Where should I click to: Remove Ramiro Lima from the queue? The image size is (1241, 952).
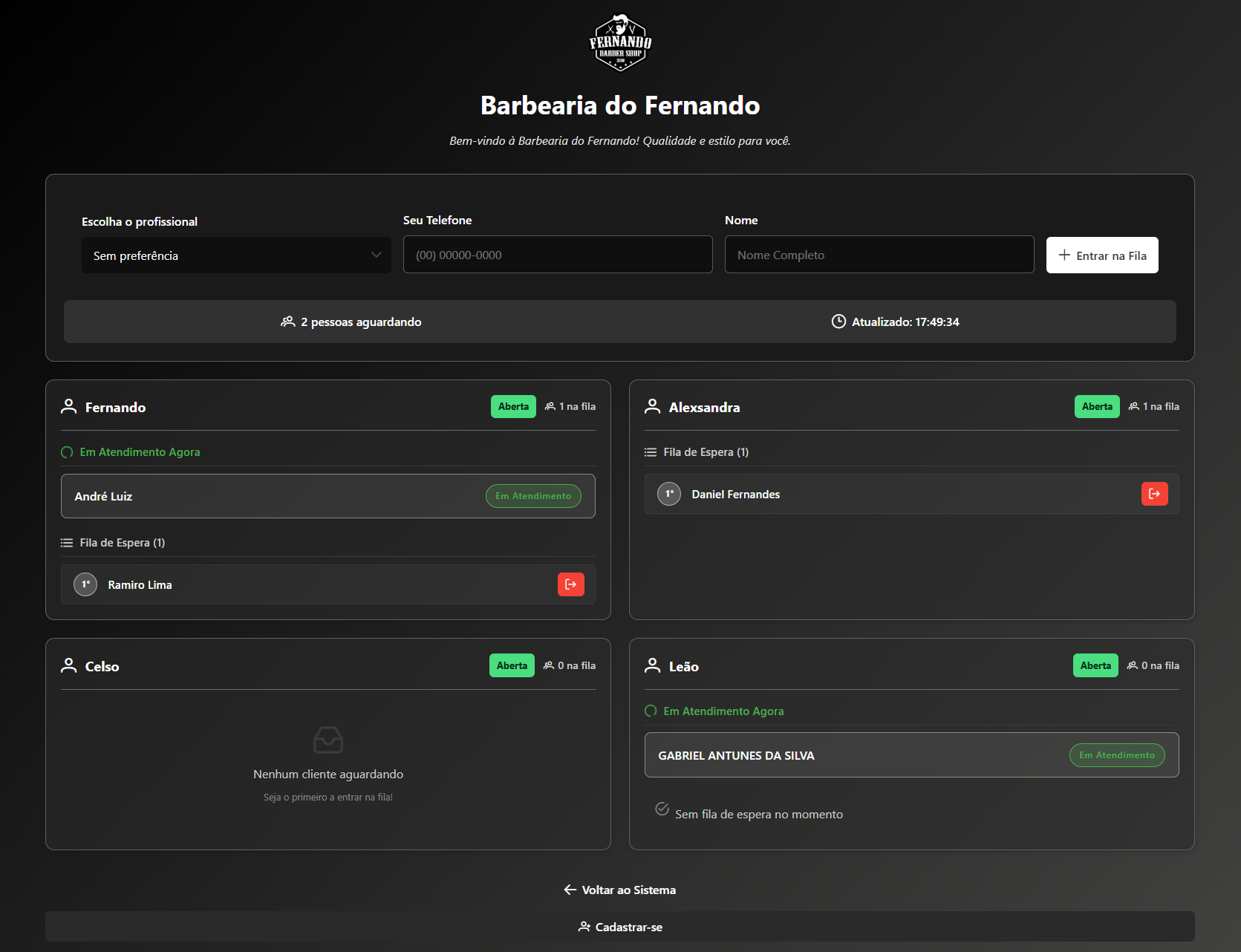[570, 584]
